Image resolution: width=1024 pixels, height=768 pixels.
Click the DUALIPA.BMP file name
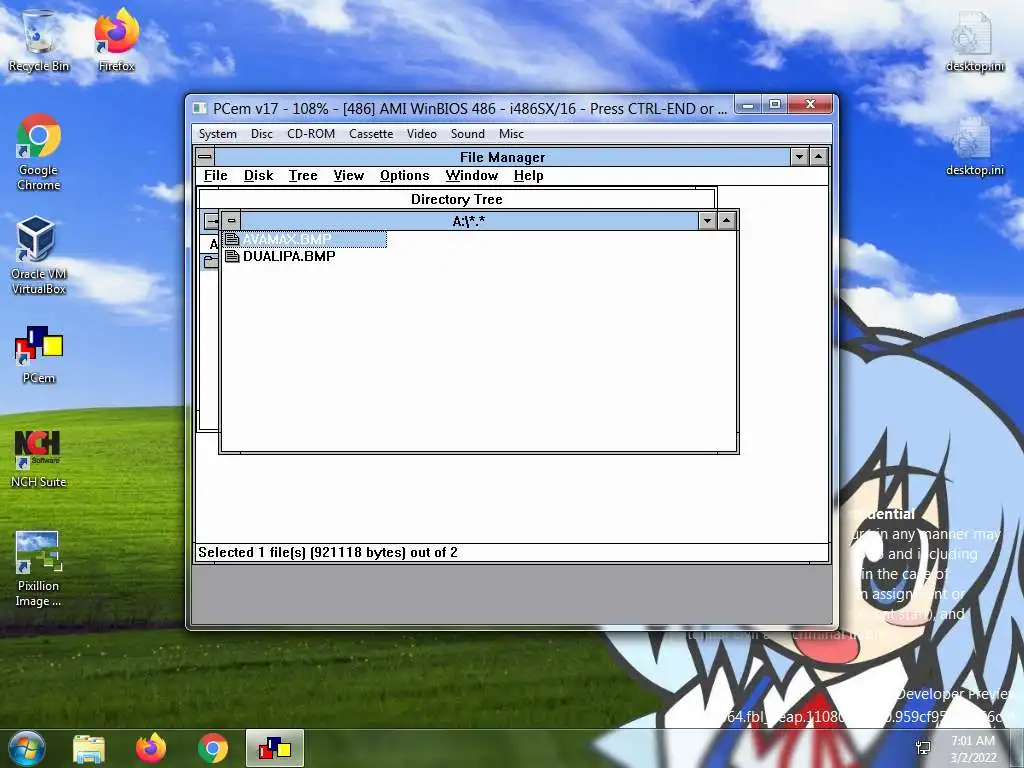point(289,256)
